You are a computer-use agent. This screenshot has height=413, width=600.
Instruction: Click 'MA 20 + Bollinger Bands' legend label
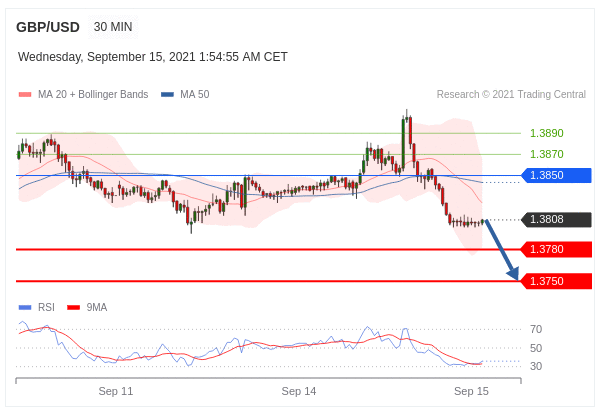[x=93, y=95]
